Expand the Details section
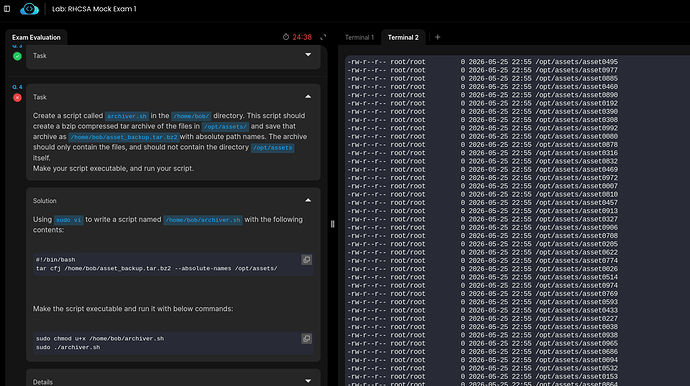Viewport: 690px width, 386px height. tap(308, 381)
